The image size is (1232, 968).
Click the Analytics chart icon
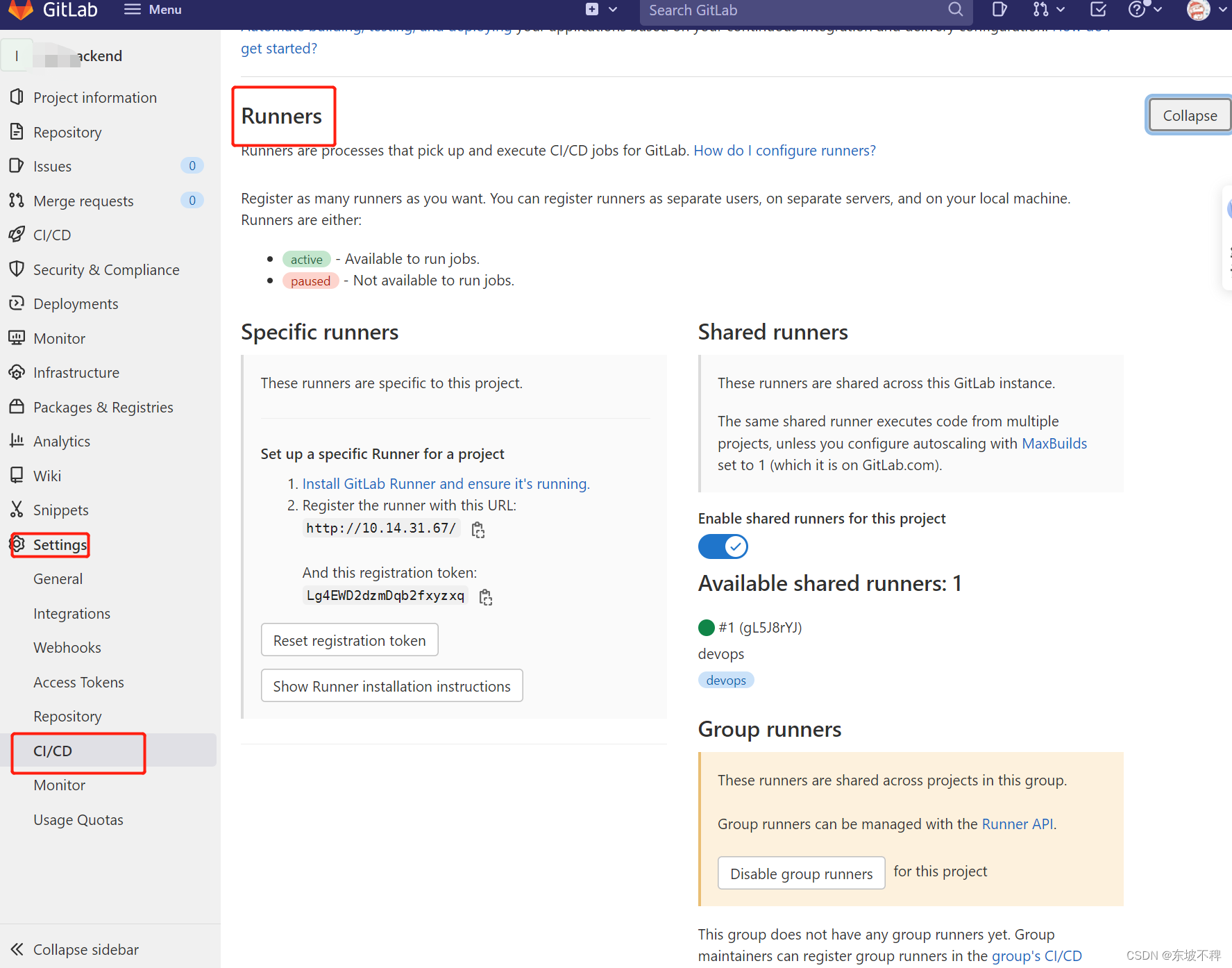(17, 441)
